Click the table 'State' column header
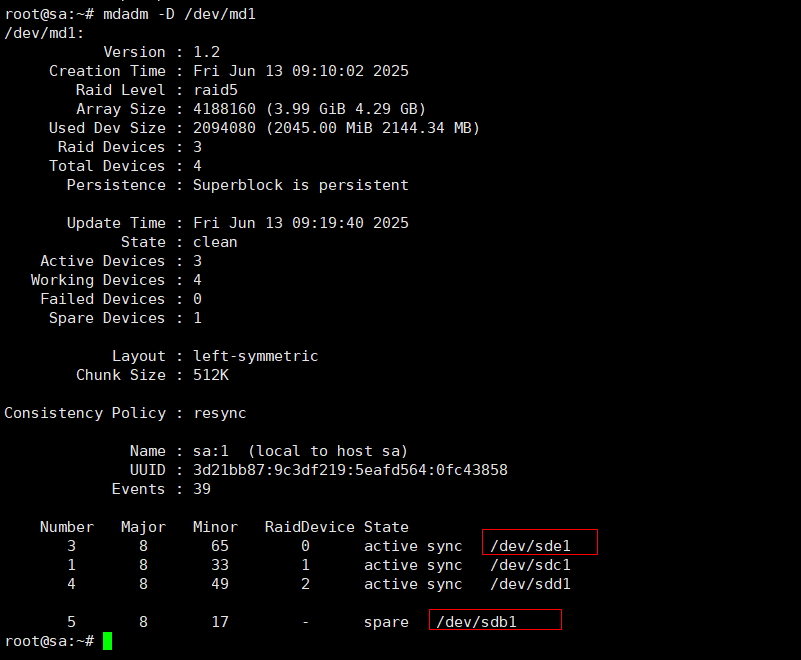 pos(386,527)
